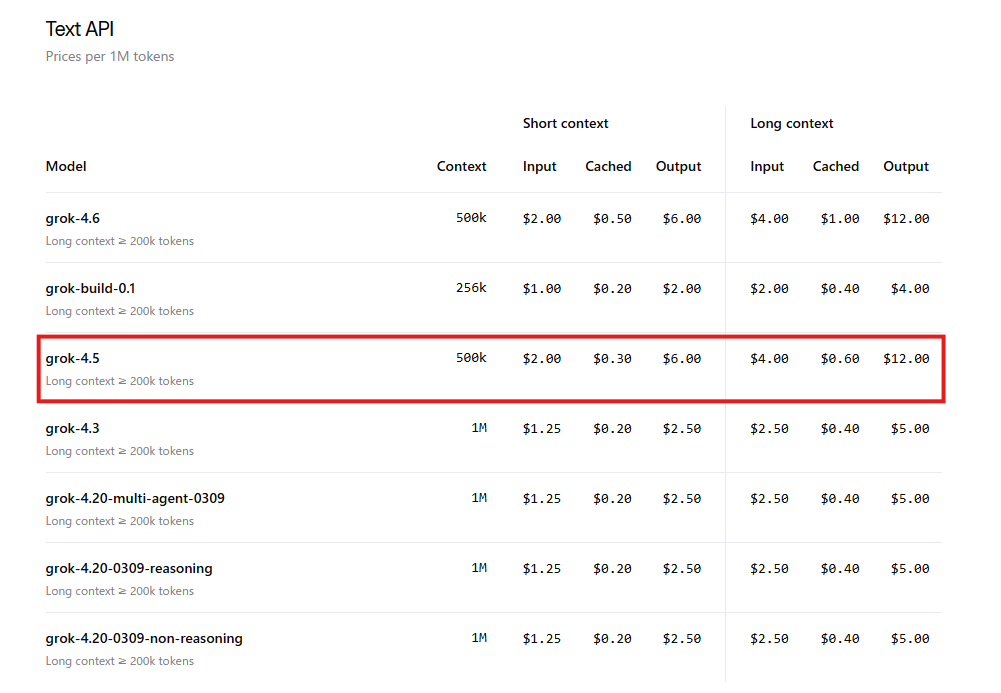Click the long context Output column header
1001x693 pixels.
point(906,167)
